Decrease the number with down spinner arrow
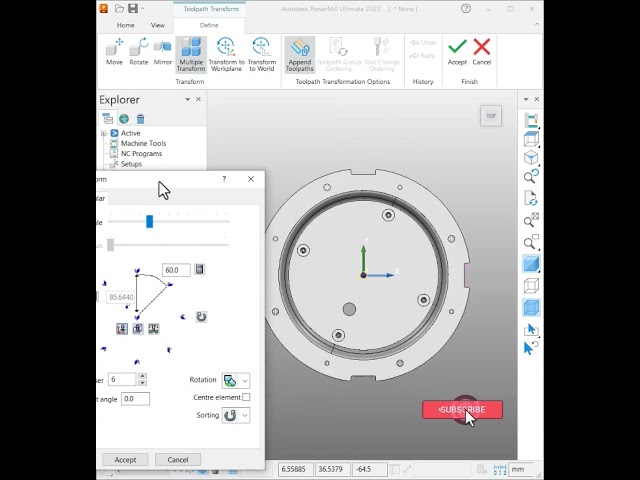This screenshot has width=640, height=480. coord(142,383)
